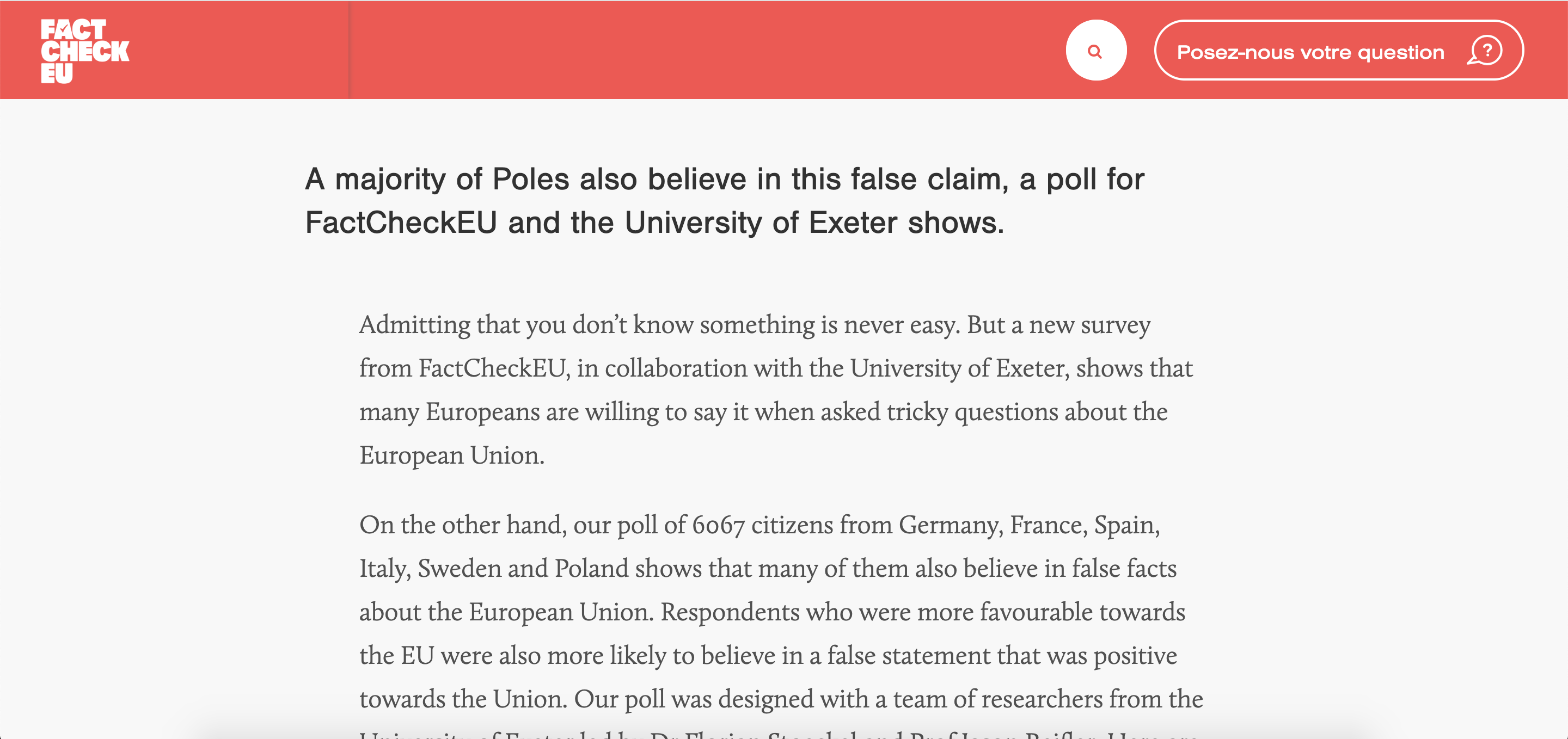The image size is (1568, 739).
Task: Click the words 'European Union.' ending the first paragraph
Action: [452, 455]
